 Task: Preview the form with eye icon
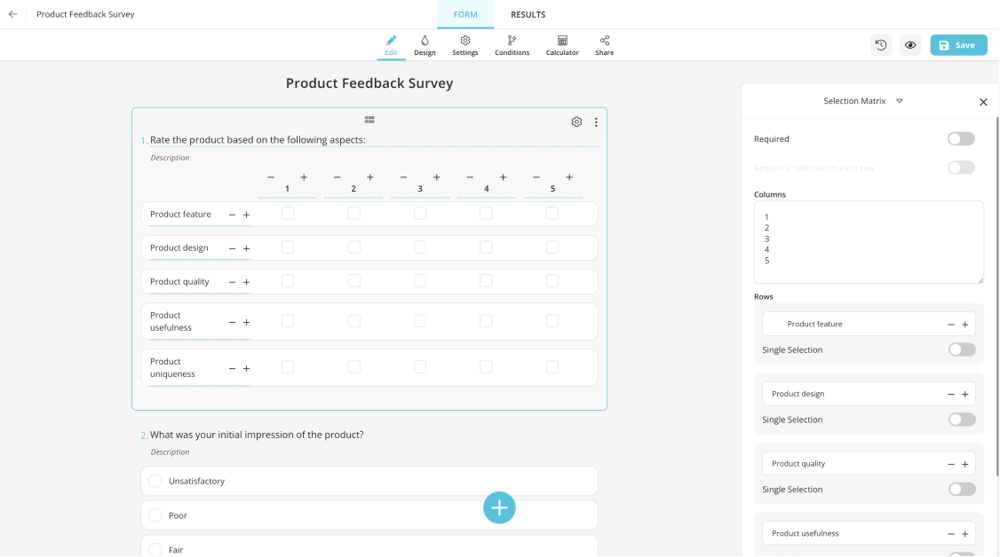pos(910,45)
